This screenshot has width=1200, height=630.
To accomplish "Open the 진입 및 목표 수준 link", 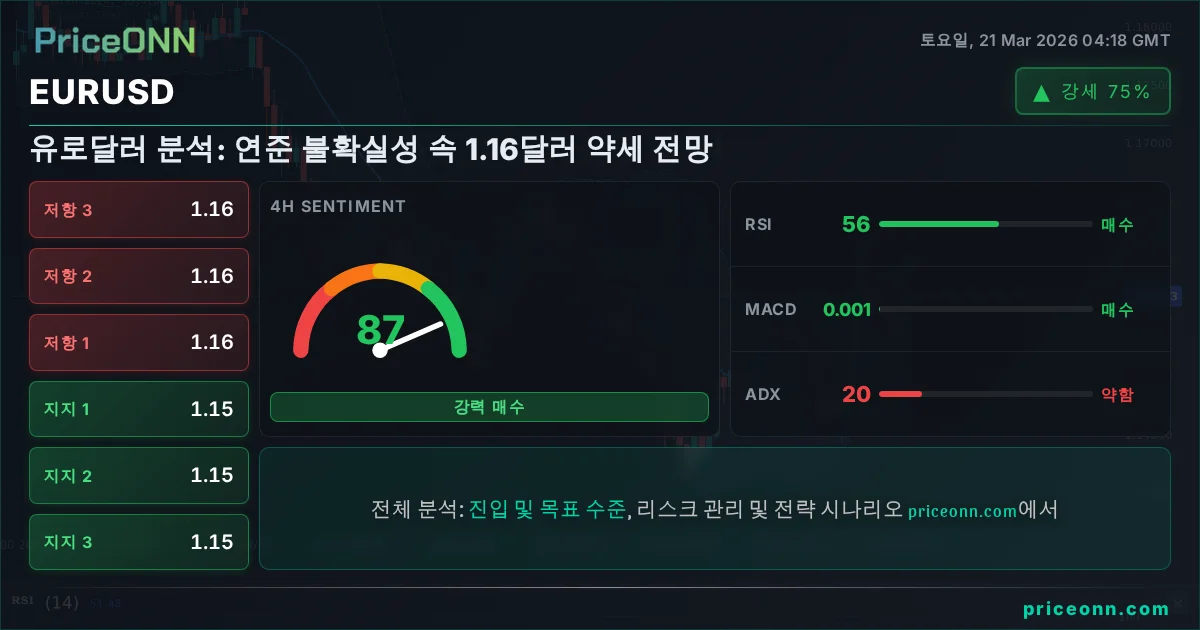I will click(x=548, y=510).
